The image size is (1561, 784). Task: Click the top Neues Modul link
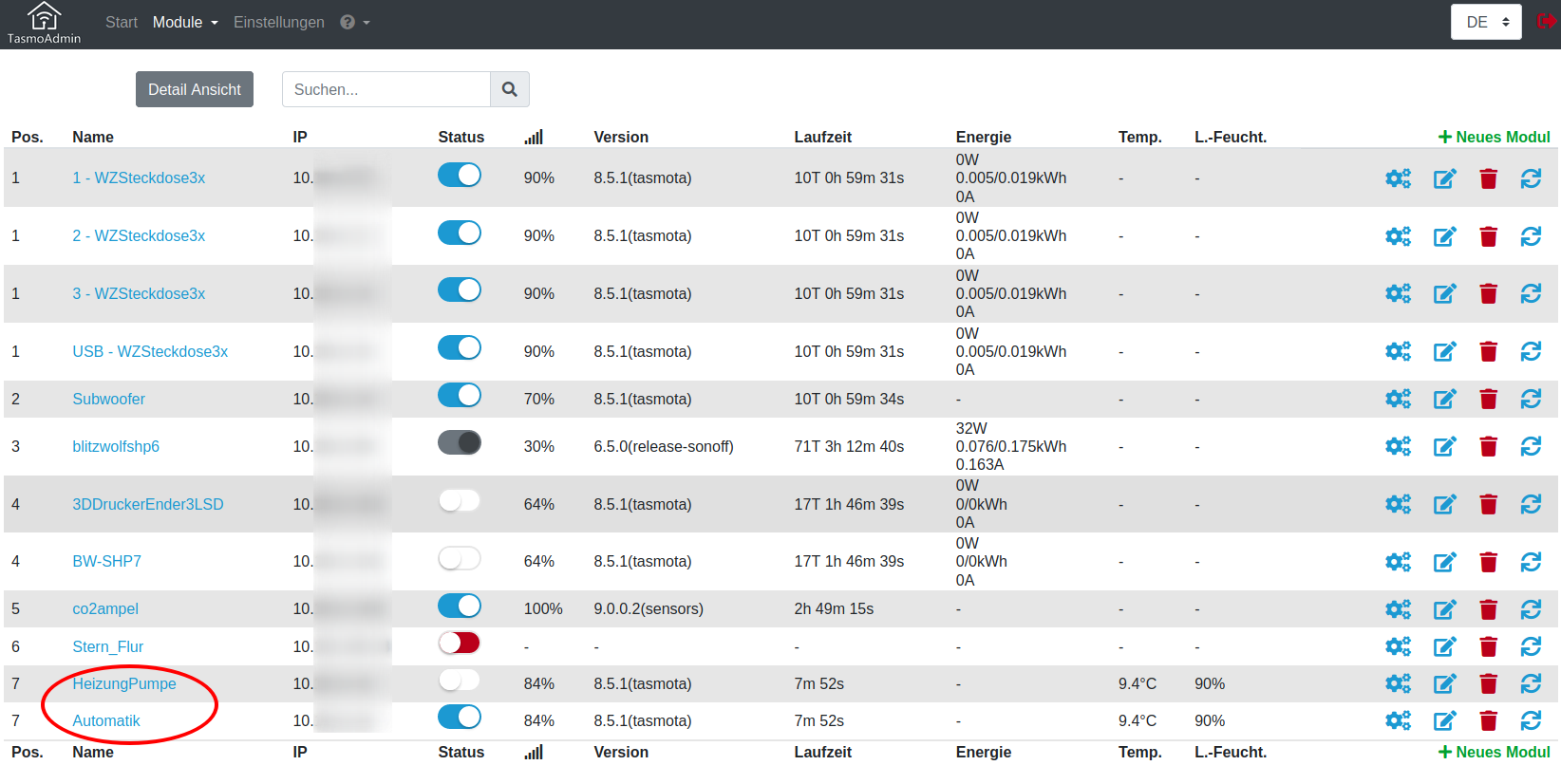pyautogui.click(x=1494, y=137)
